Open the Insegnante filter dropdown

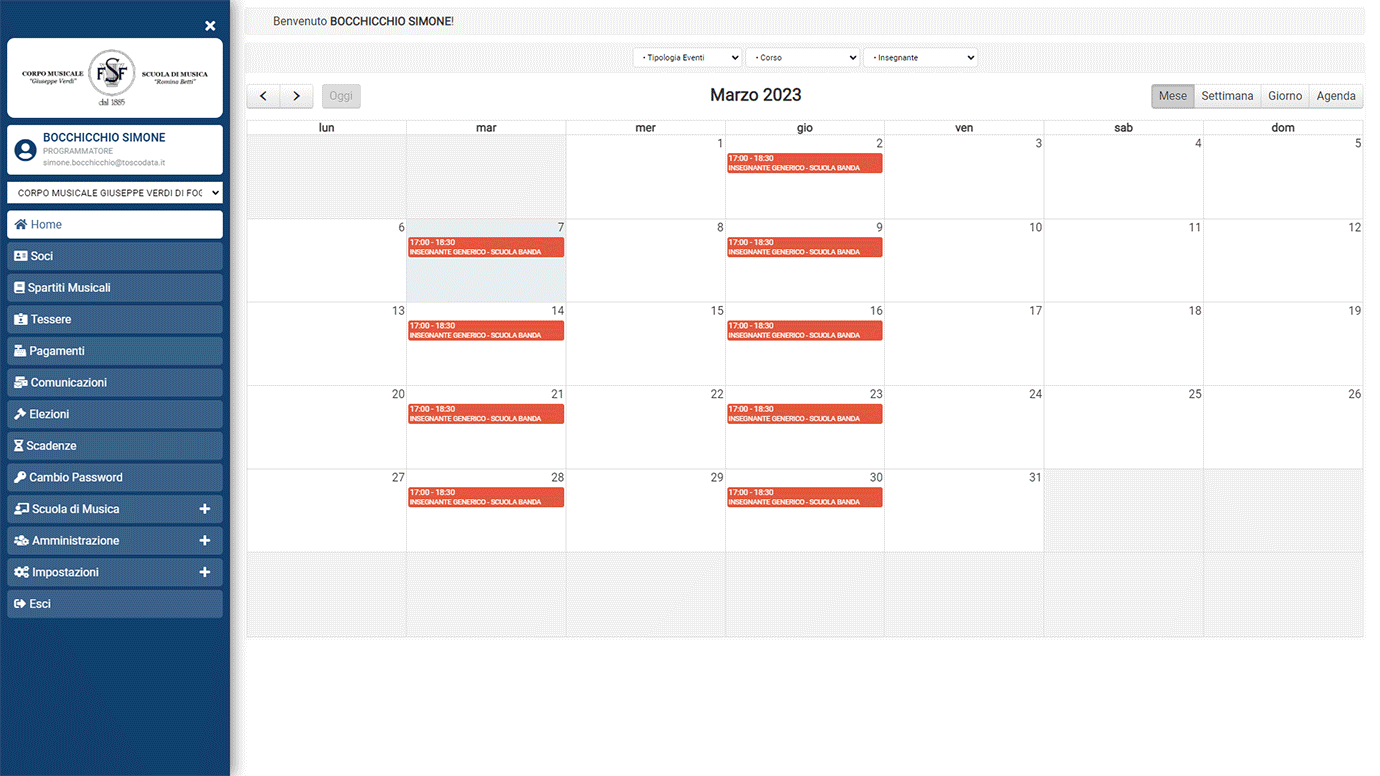[x=920, y=58]
